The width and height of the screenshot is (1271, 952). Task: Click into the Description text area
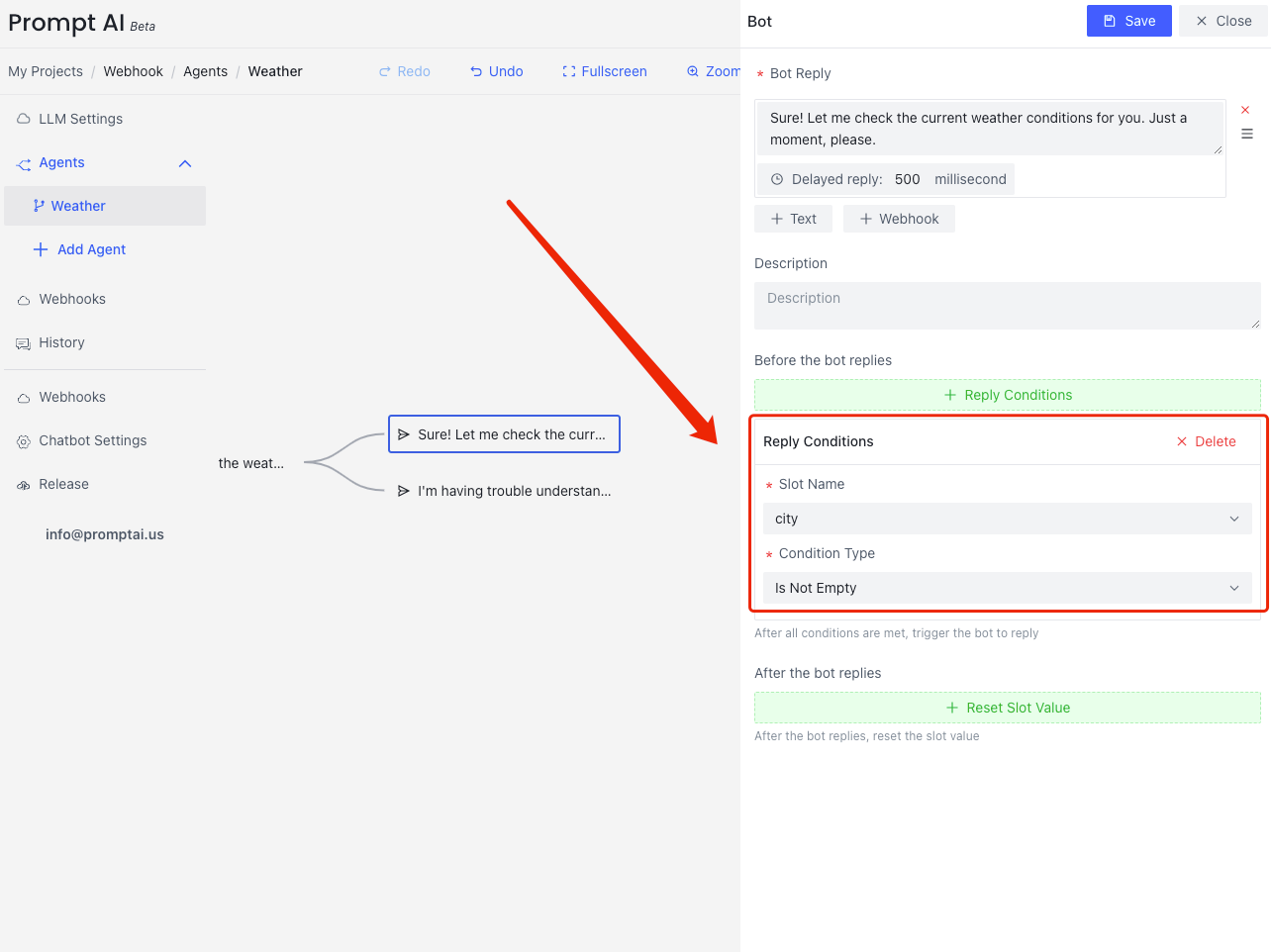click(x=1008, y=306)
